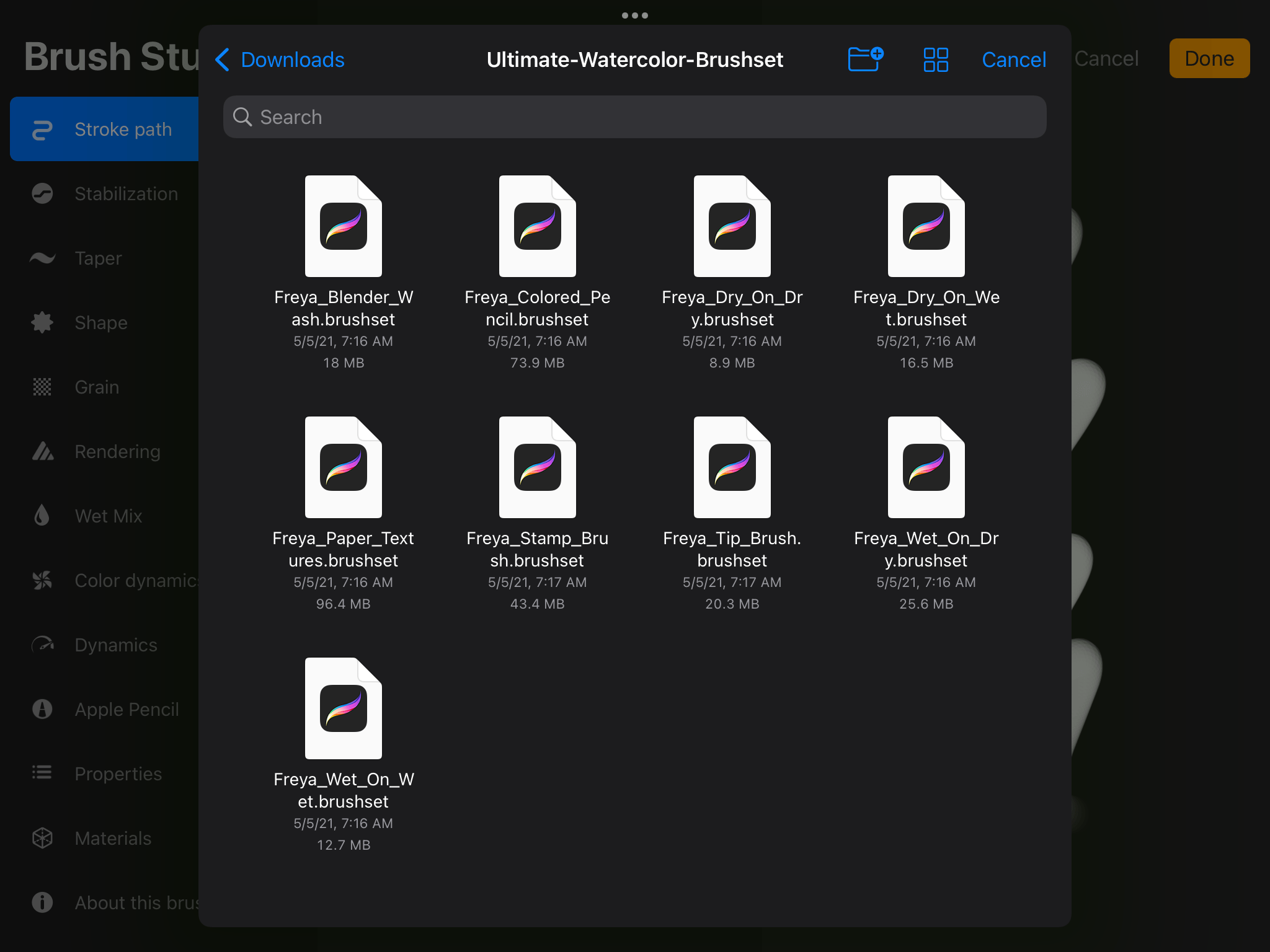This screenshot has width=1270, height=952.
Task: Create a new folder in the file picker
Action: tap(865, 59)
